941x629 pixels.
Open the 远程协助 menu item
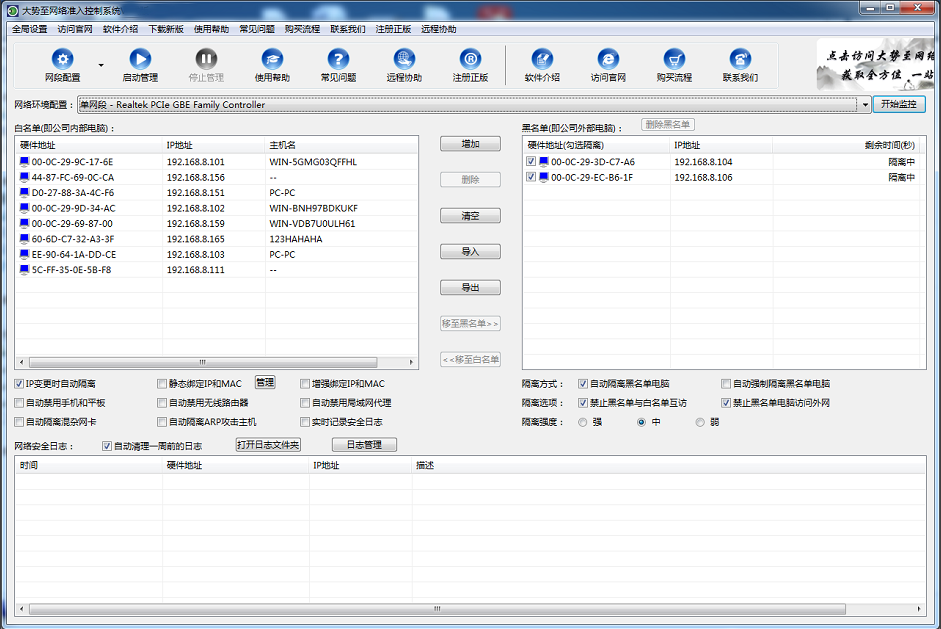click(439, 29)
